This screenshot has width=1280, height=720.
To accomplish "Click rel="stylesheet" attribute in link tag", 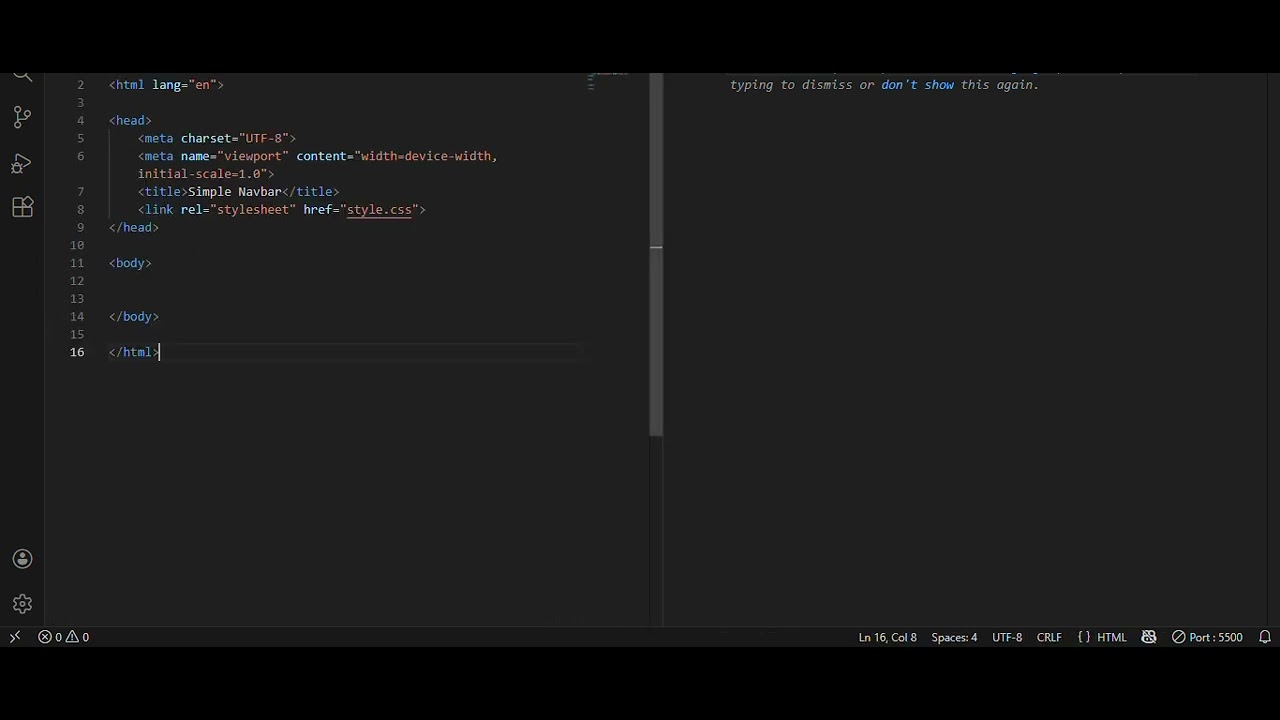I will coord(238,210).
